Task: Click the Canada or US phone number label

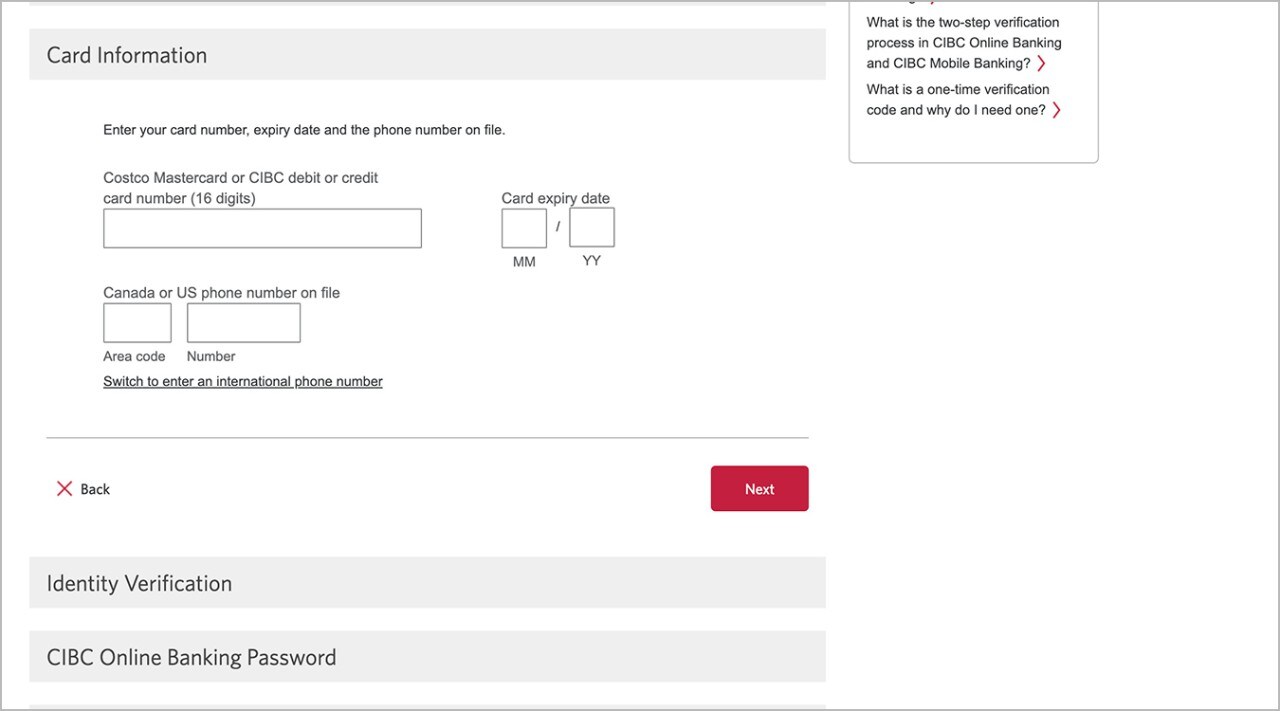Action: [221, 293]
